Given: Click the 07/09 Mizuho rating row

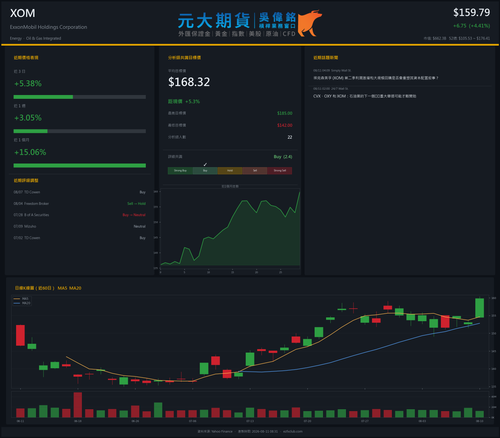Looking at the screenshot, I should (80, 226).
